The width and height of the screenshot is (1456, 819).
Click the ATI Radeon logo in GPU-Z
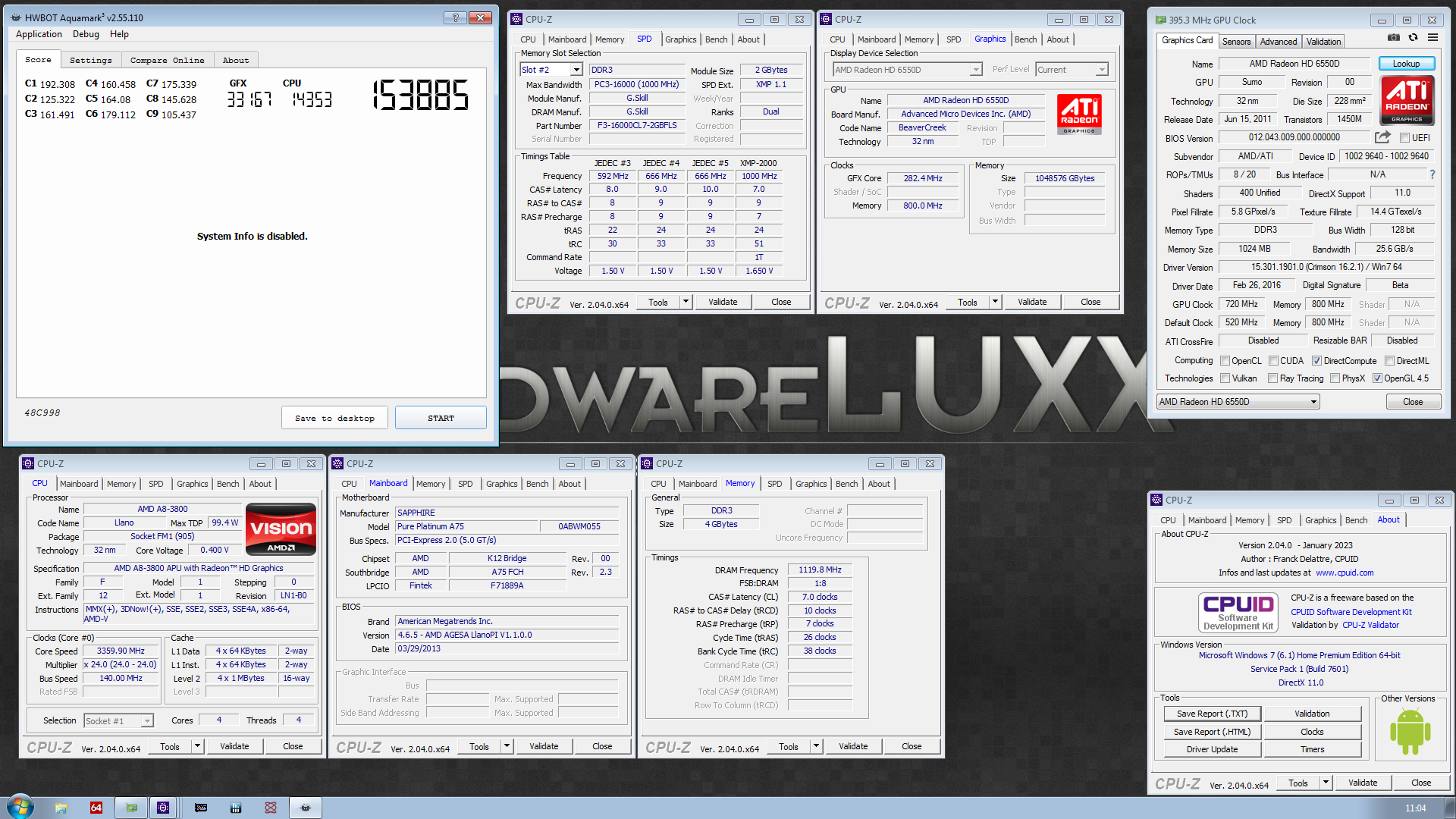coord(1407,99)
